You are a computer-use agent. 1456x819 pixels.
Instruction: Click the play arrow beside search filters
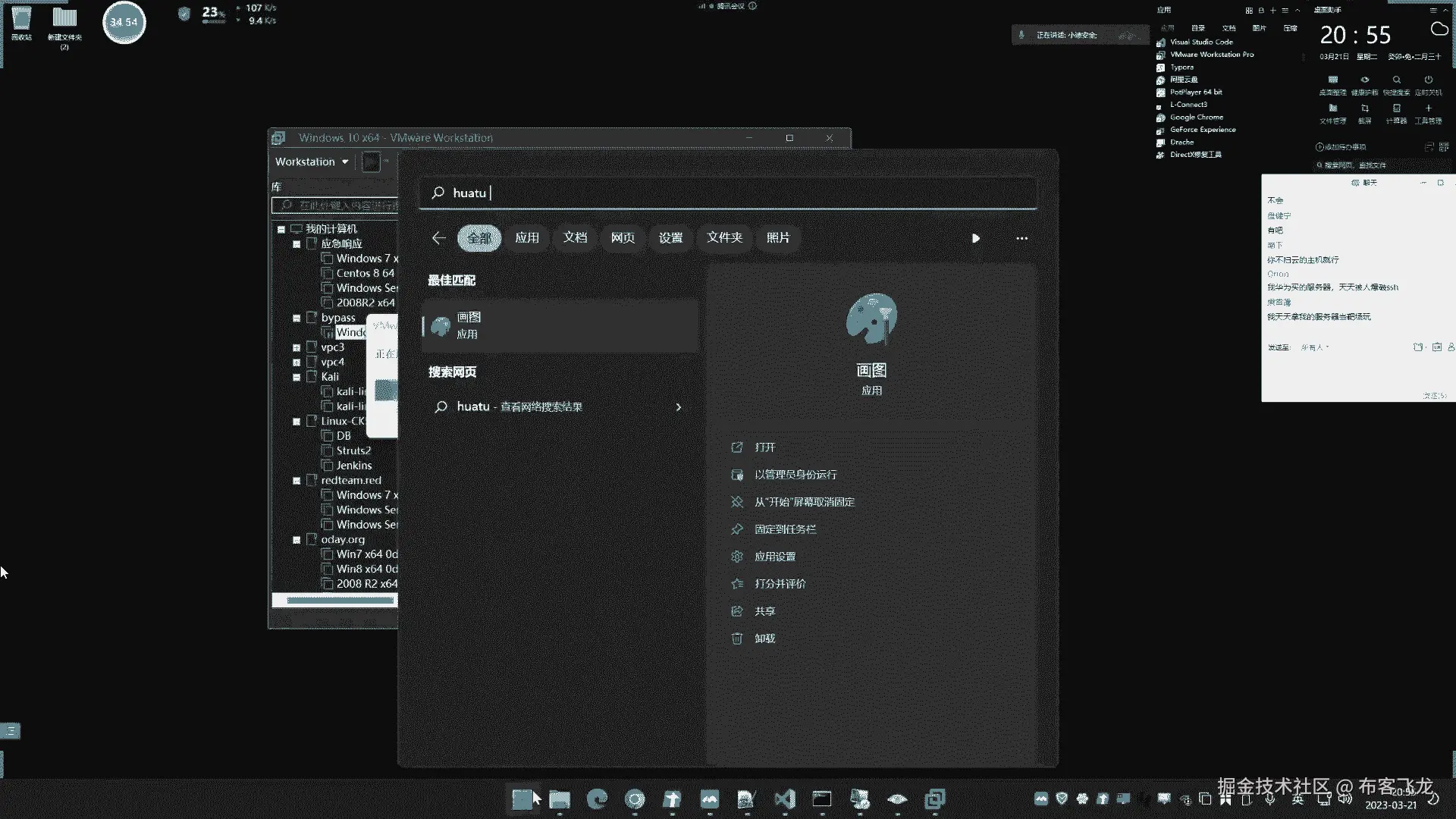[975, 238]
